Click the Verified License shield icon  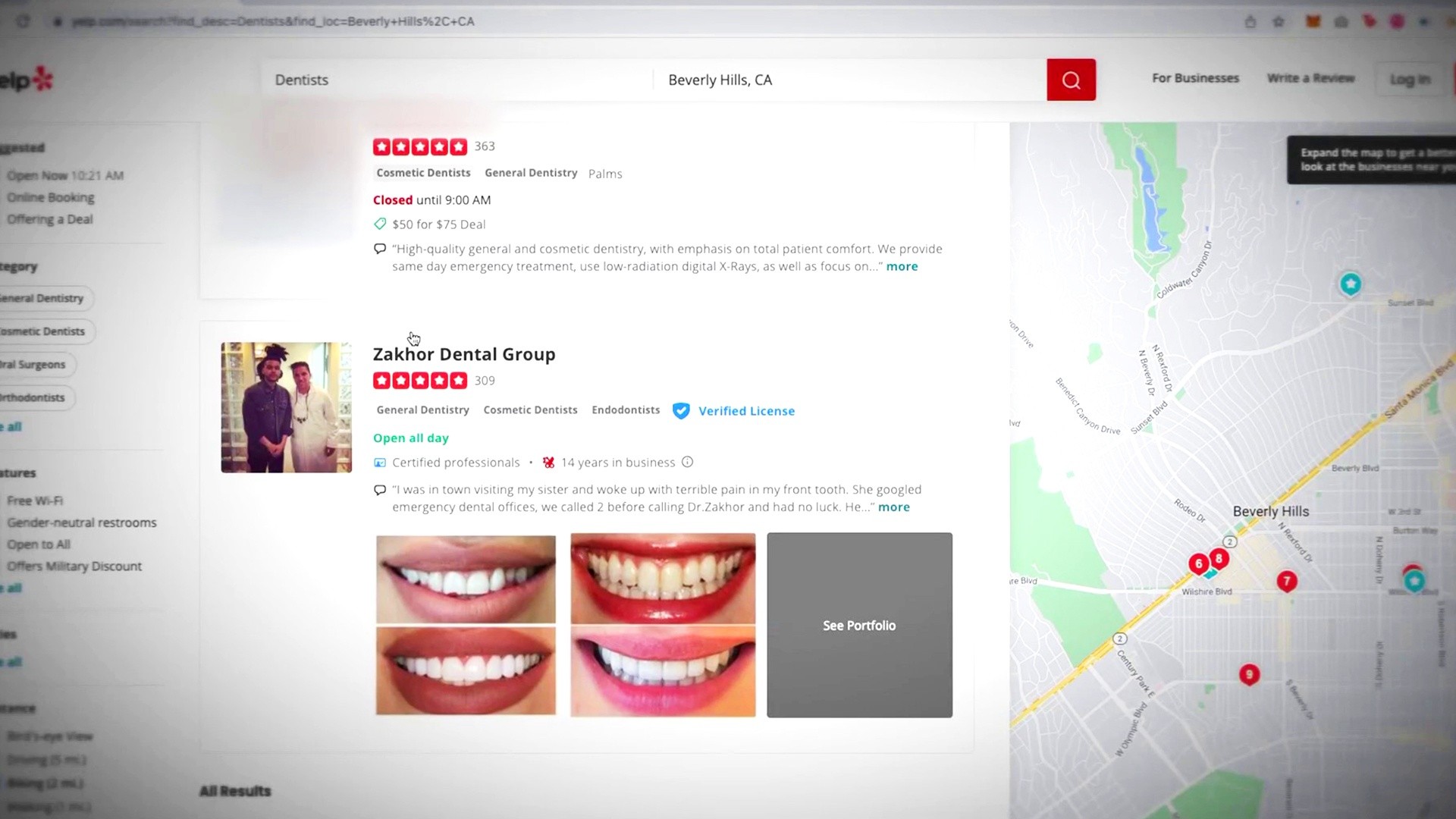pyautogui.click(x=681, y=411)
